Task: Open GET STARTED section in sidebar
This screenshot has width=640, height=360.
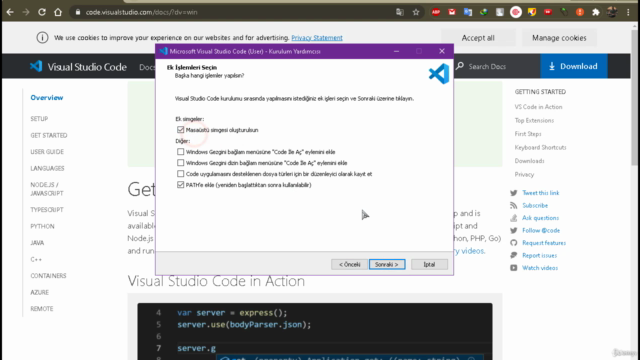Action: 49,136
